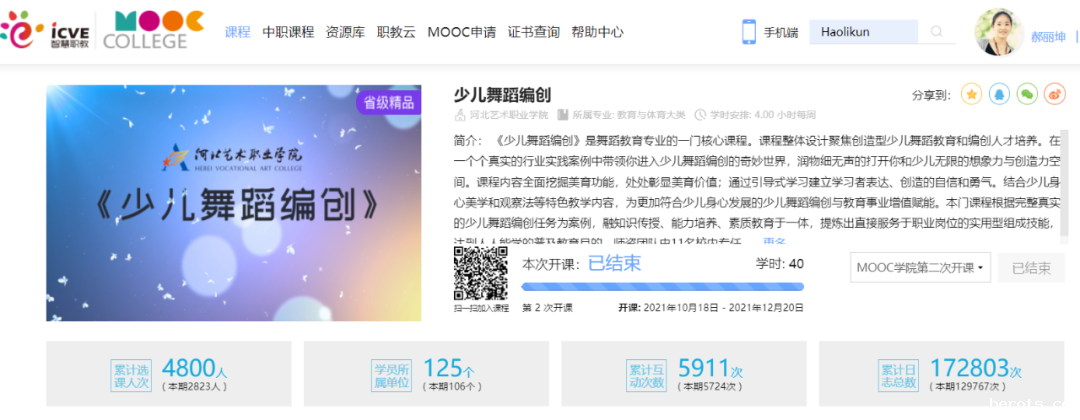Viewport: 1080px width, 420px height.
Task: Open the 中职课程 menu item
Action: pos(288,32)
